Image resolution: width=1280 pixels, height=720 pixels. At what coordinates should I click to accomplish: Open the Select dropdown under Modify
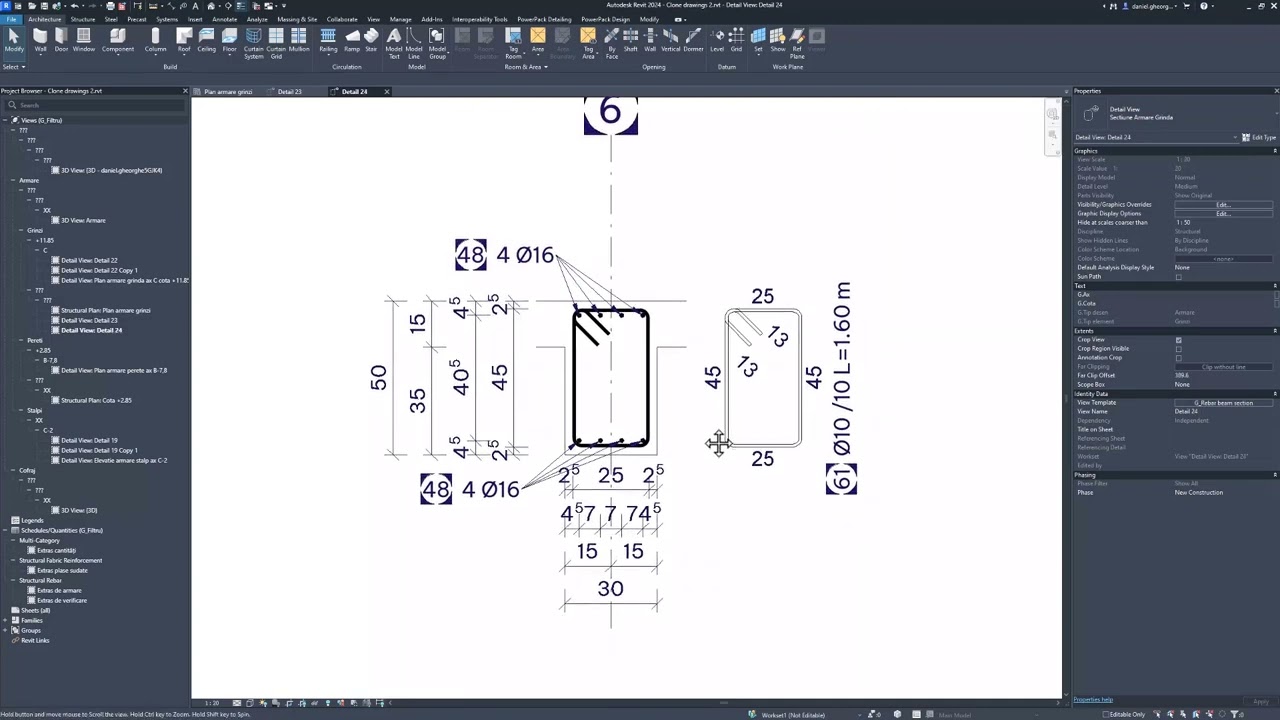click(14, 67)
